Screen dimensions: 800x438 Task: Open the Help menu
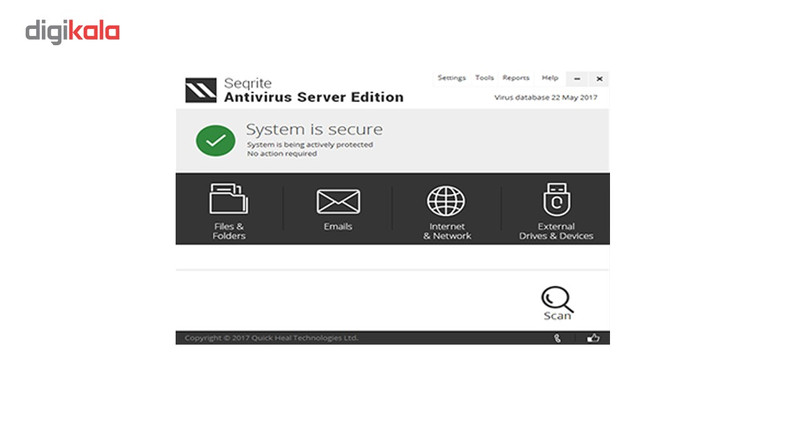click(x=549, y=78)
